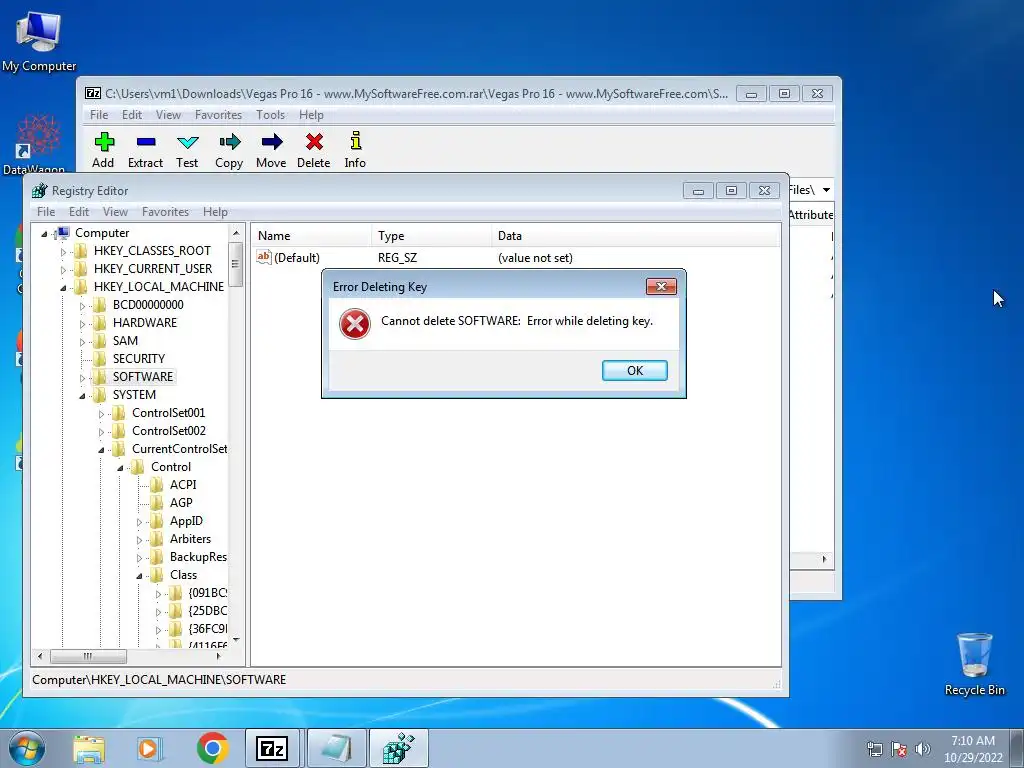Click the Registry Editor title bar icon
This screenshot has width=1024, height=768.
(x=40, y=191)
